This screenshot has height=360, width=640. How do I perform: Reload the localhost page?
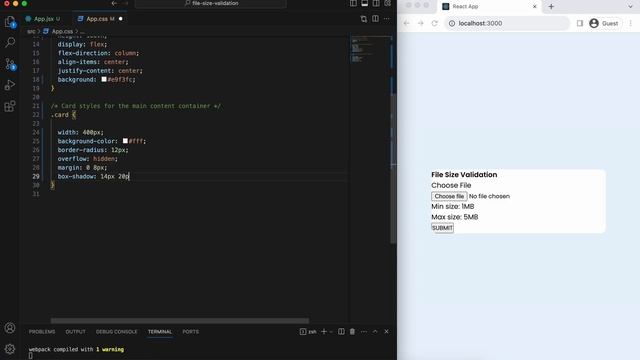coord(435,23)
